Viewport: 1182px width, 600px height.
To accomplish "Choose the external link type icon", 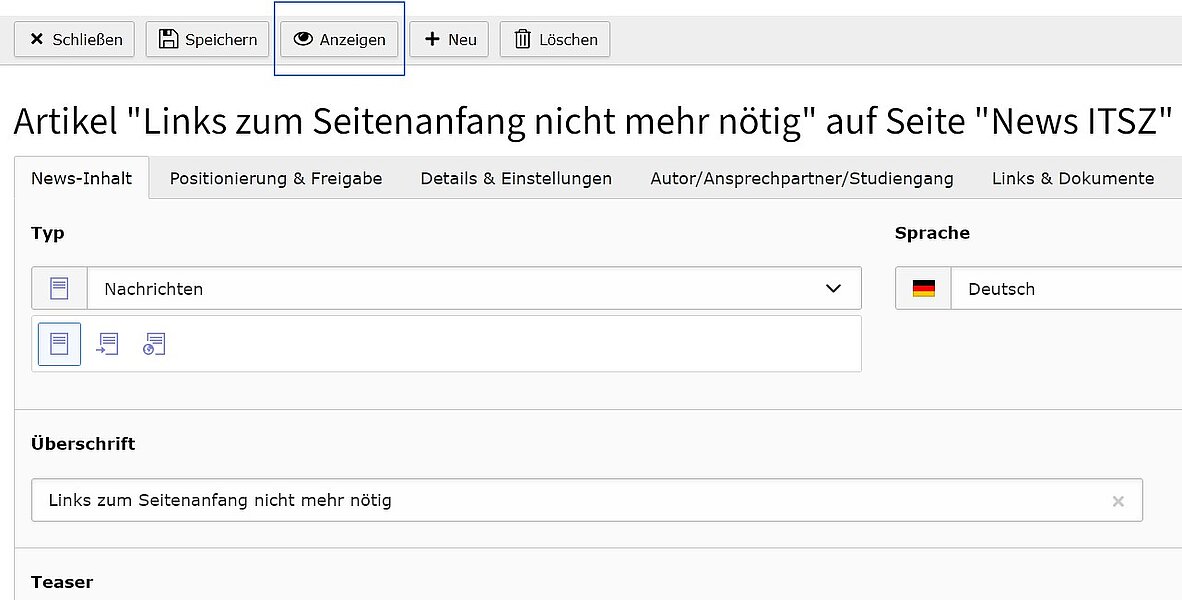I will tap(154, 344).
